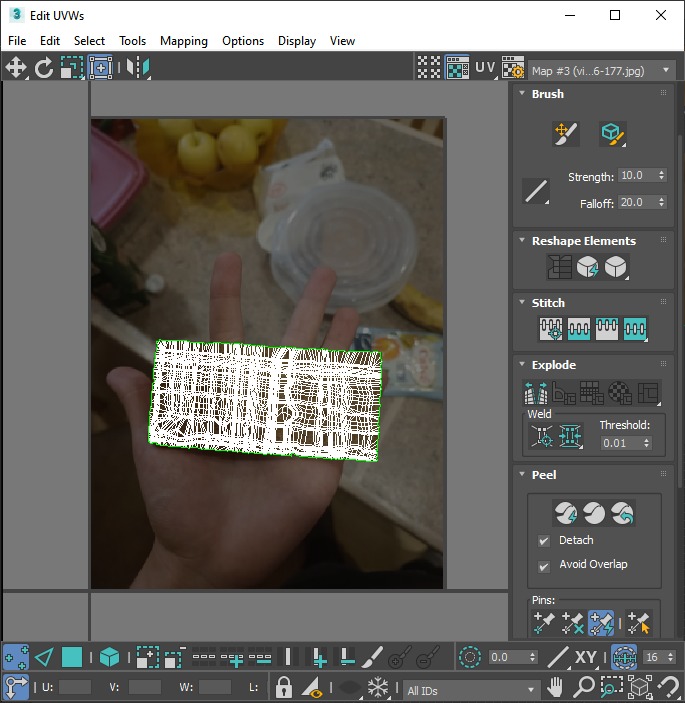Select the Zoom magnifier tool

point(584,687)
